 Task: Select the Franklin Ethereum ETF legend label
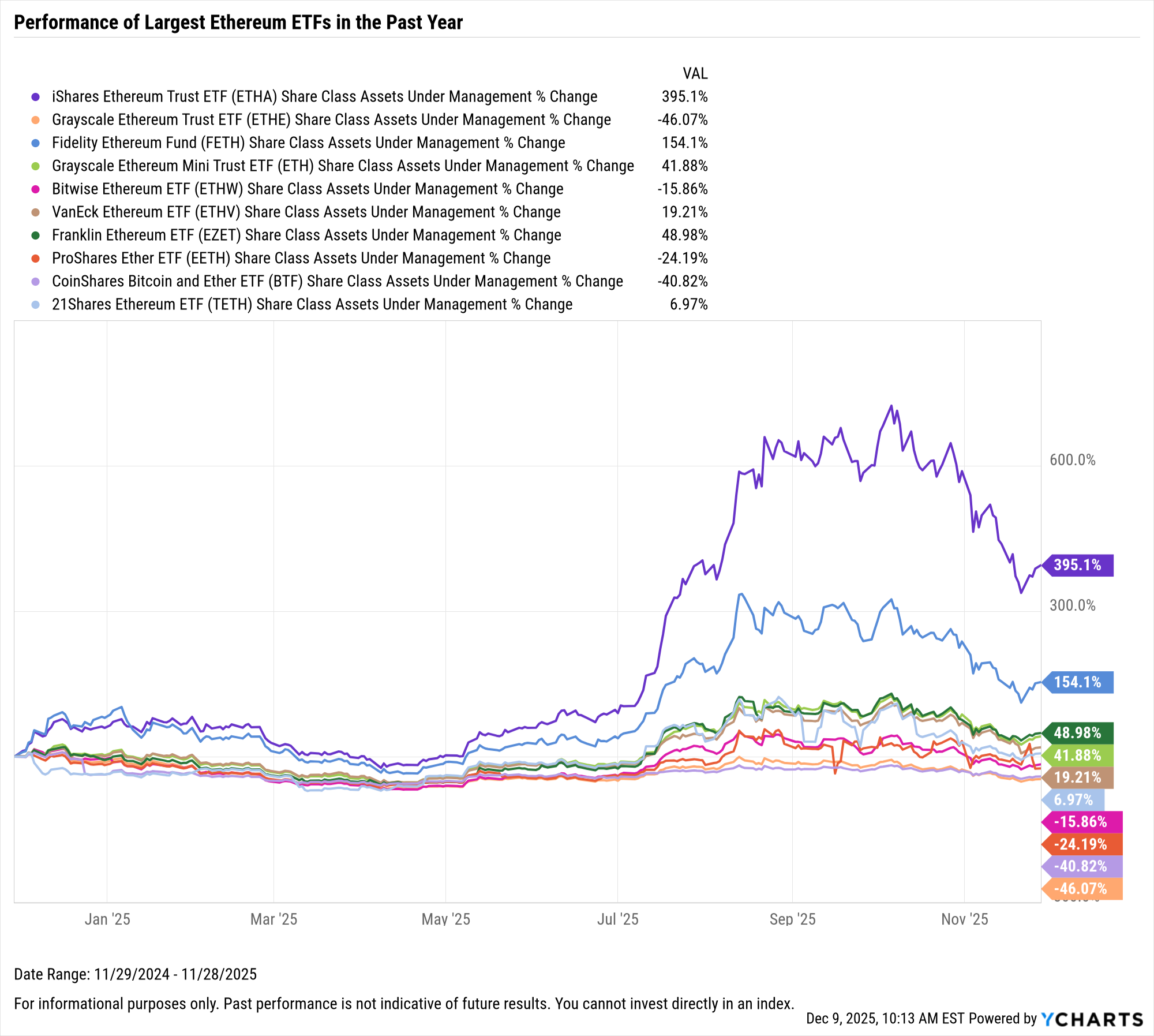(x=306, y=235)
